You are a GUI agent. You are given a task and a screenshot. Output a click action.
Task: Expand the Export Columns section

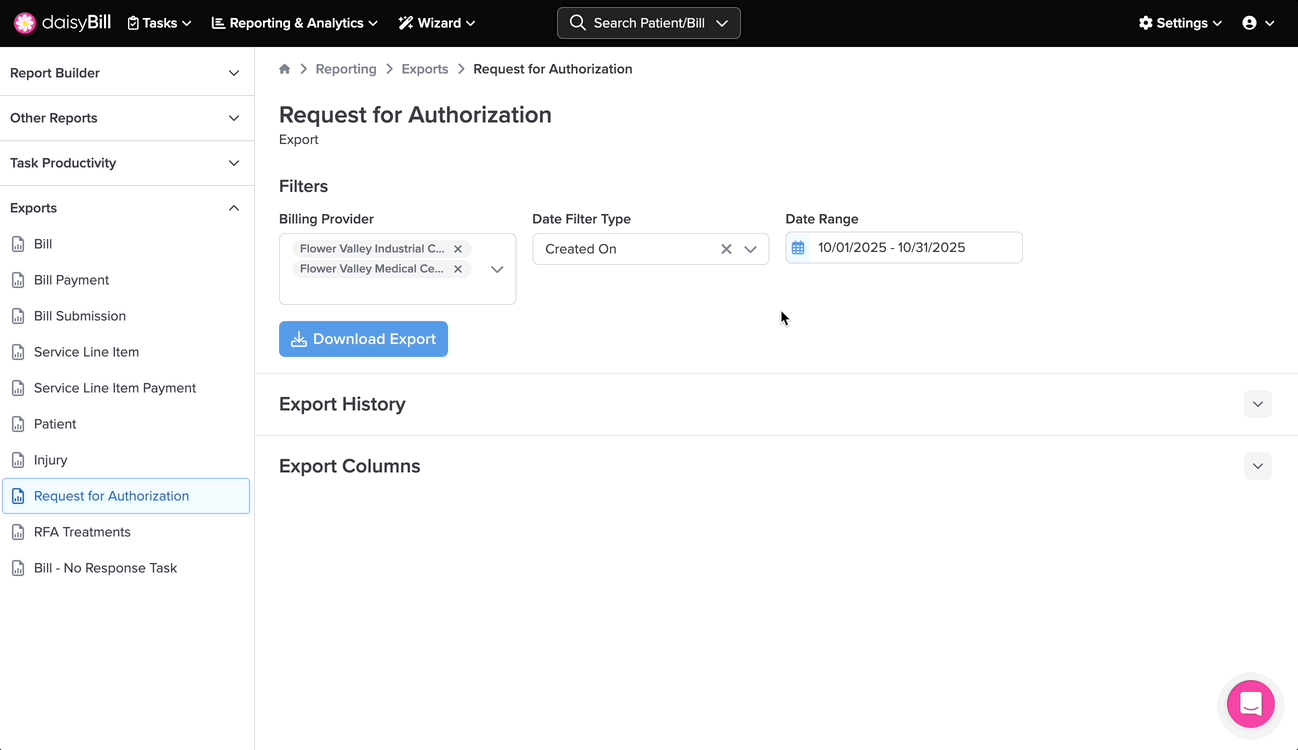[x=1257, y=466]
